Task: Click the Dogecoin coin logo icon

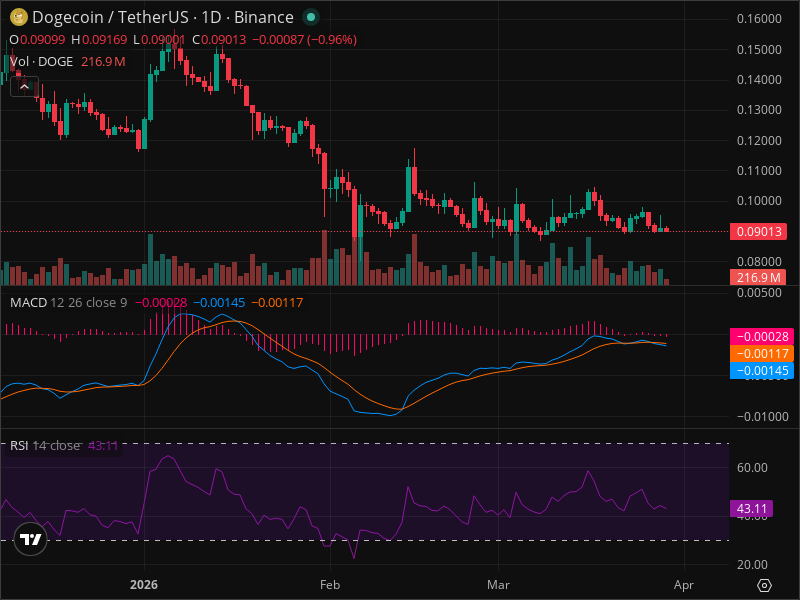Action: click(x=19, y=17)
